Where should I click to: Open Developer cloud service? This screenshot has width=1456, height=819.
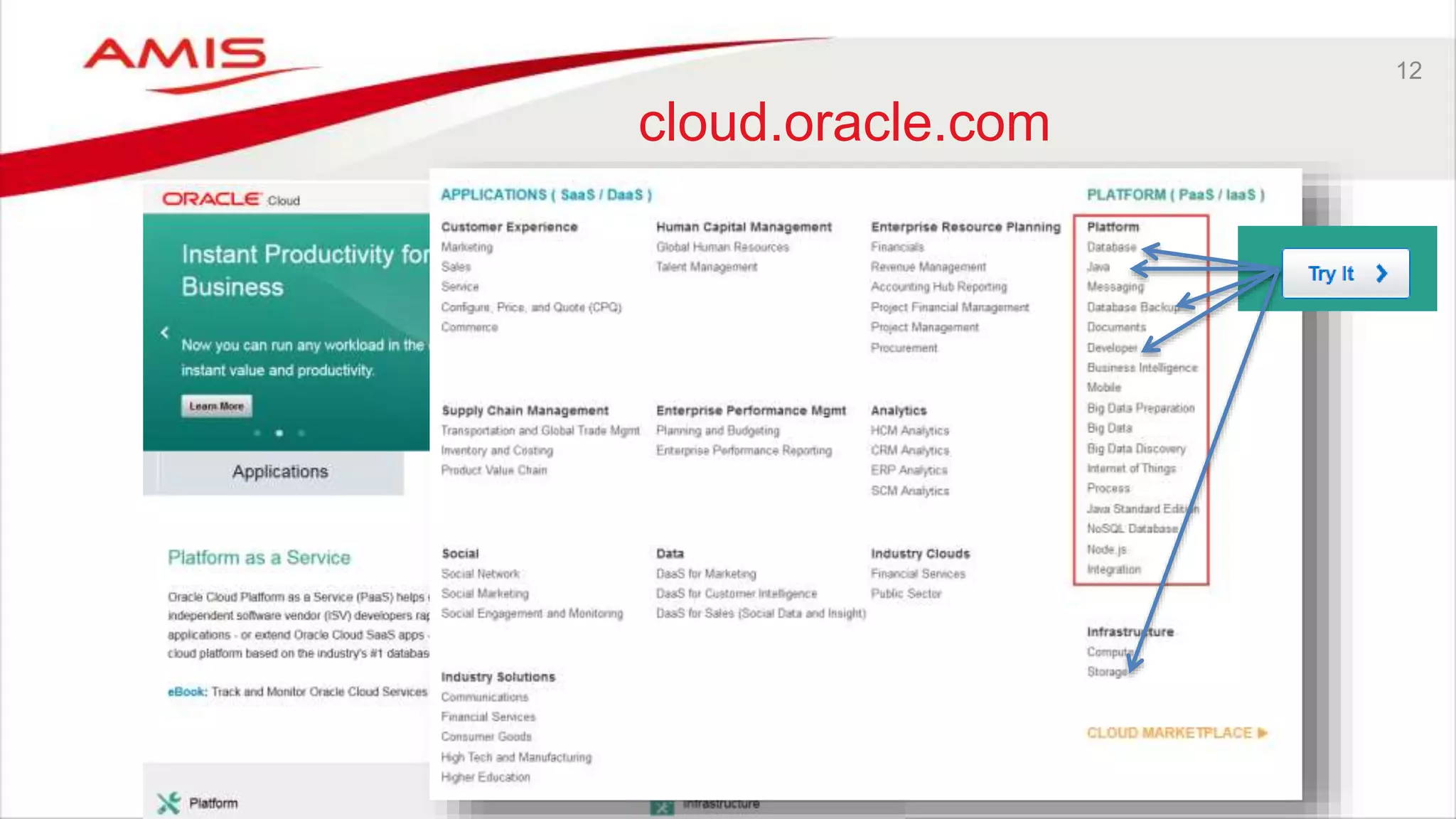point(1112,348)
